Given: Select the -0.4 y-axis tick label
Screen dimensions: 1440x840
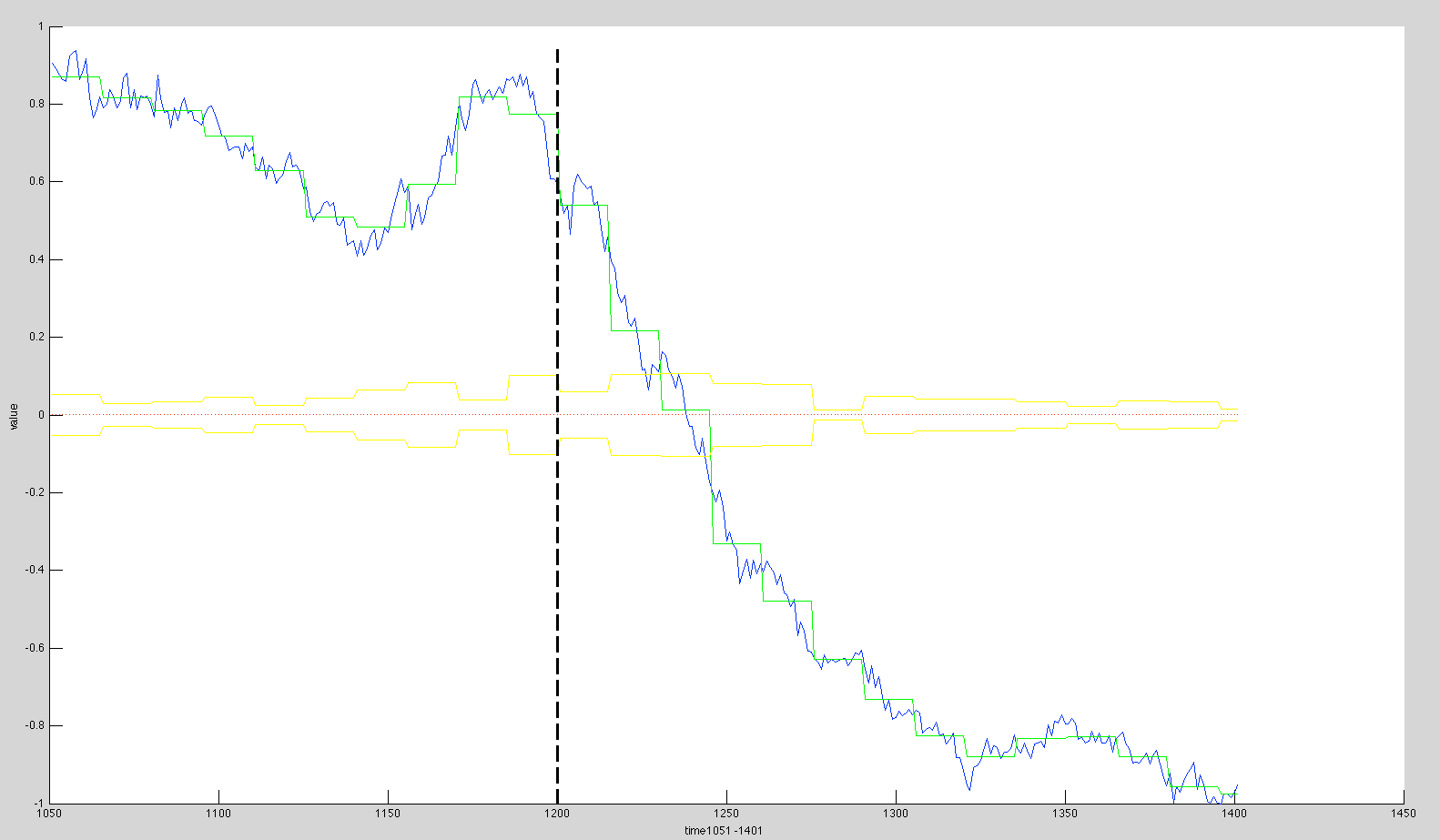Looking at the screenshot, I should pos(34,571).
